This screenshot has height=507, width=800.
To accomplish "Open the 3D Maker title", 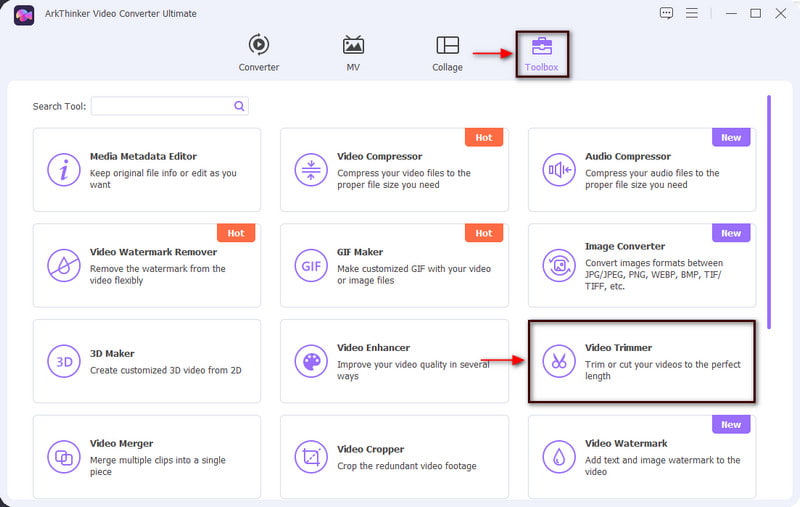I will (112, 353).
